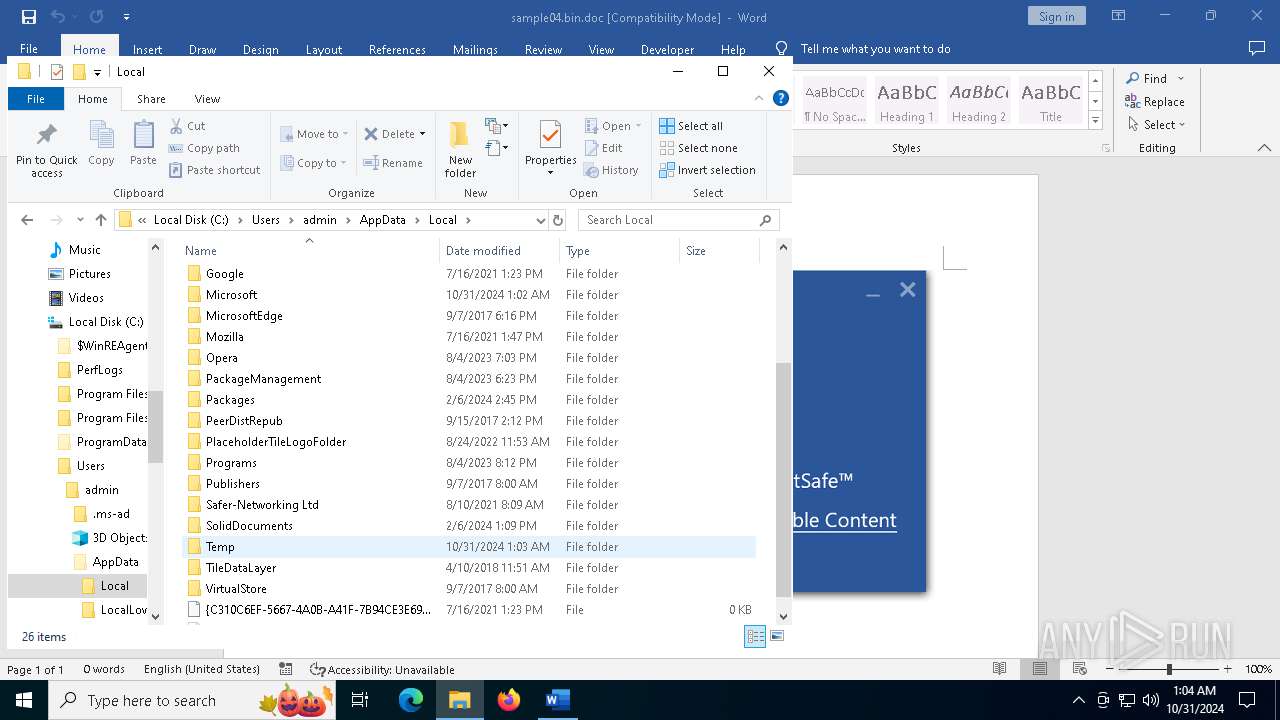The width and height of the screenshot is (1280, 720).
Task: Click Rename in Organize group
Action: (393, 163)
